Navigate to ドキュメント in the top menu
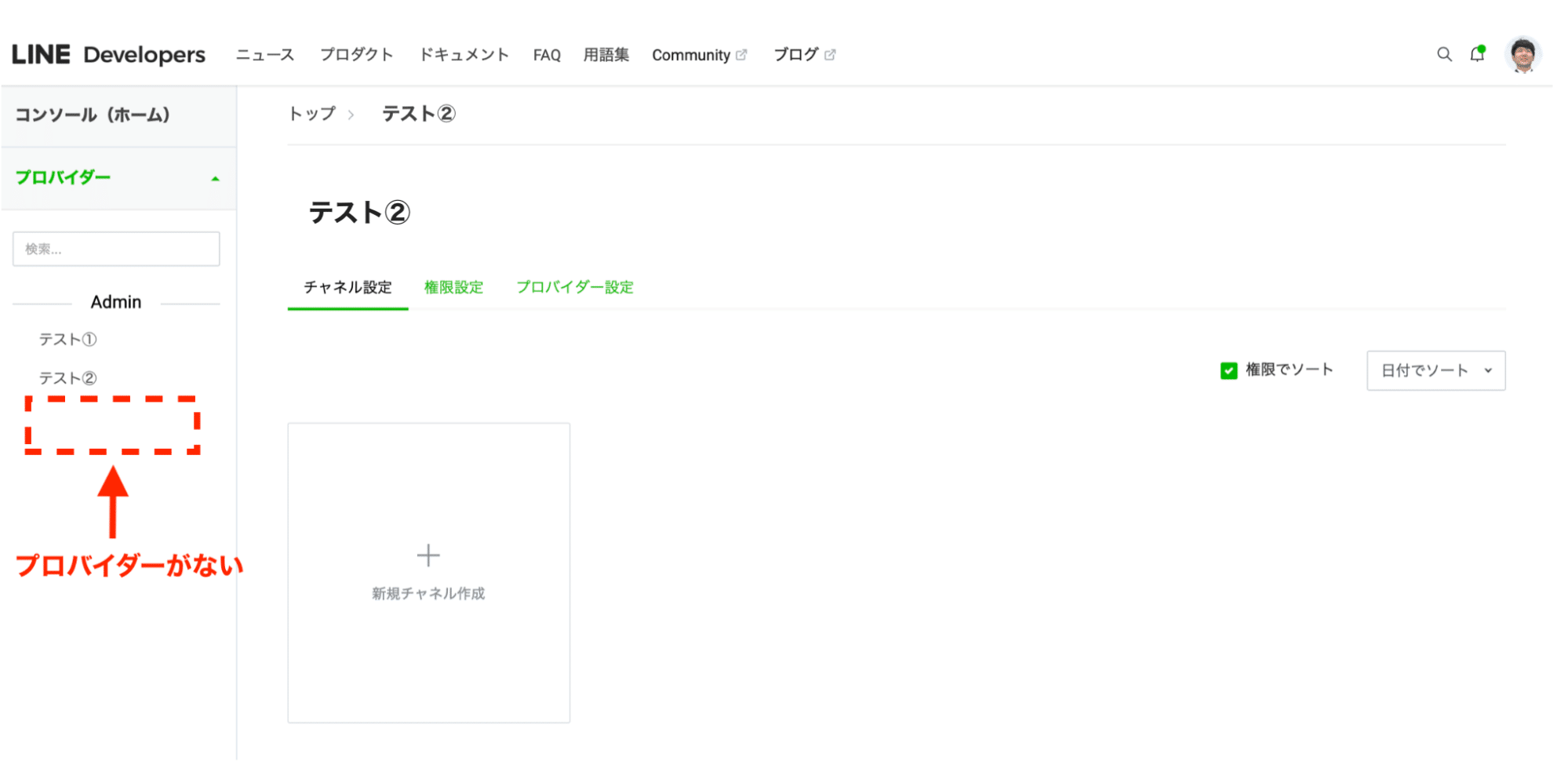The image size is (1568, 765). [463, 54]
